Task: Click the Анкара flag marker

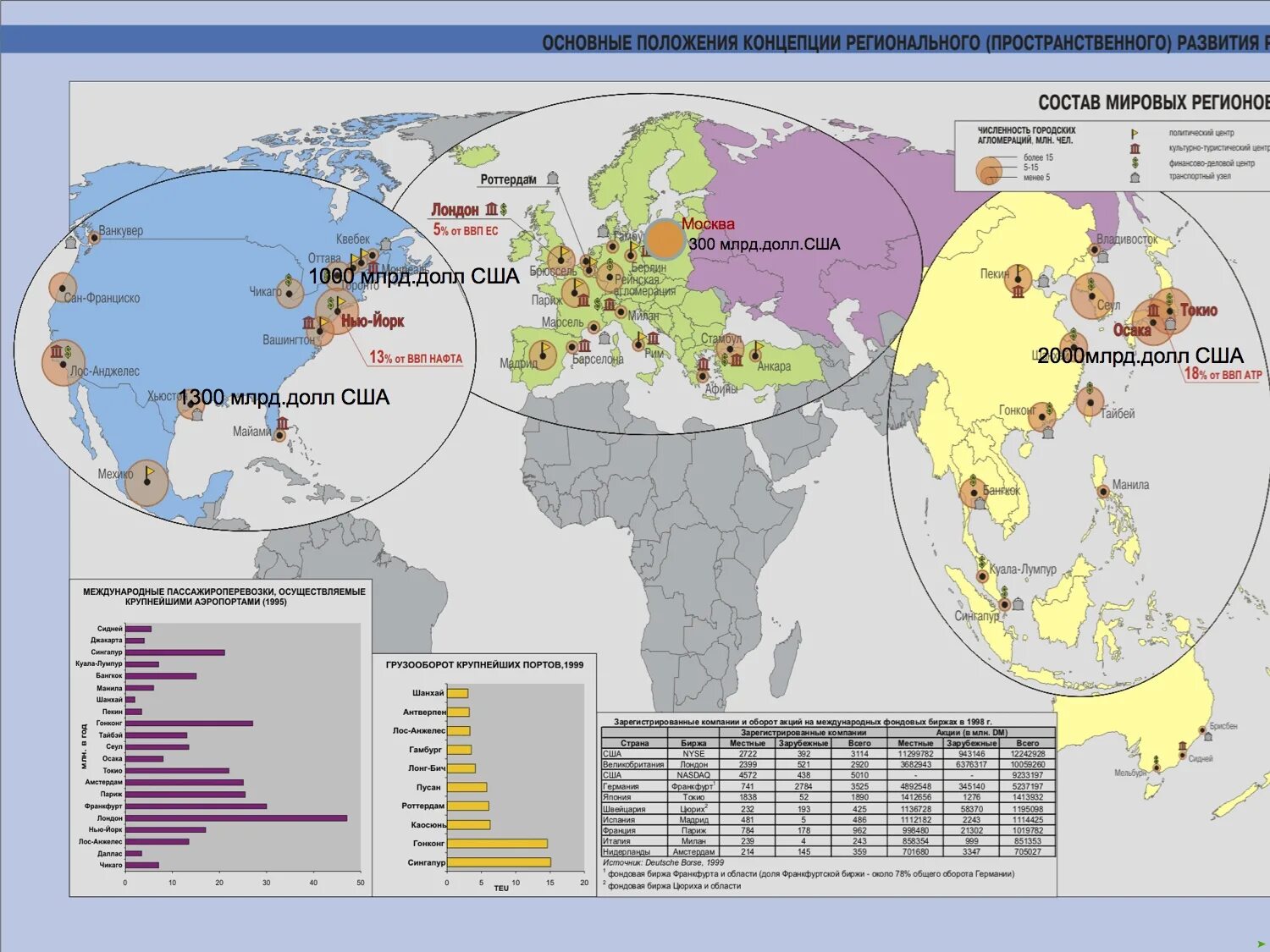Action: click(755, 352)
